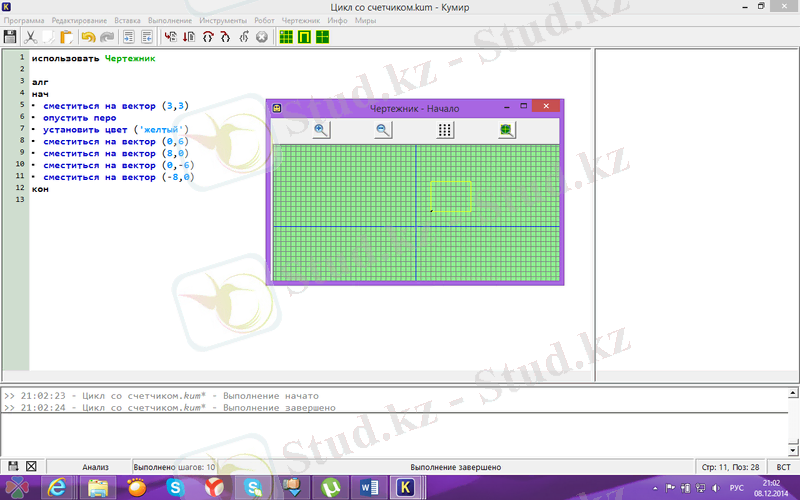Click the ВСТ insert mode indicator

(783, 467)
